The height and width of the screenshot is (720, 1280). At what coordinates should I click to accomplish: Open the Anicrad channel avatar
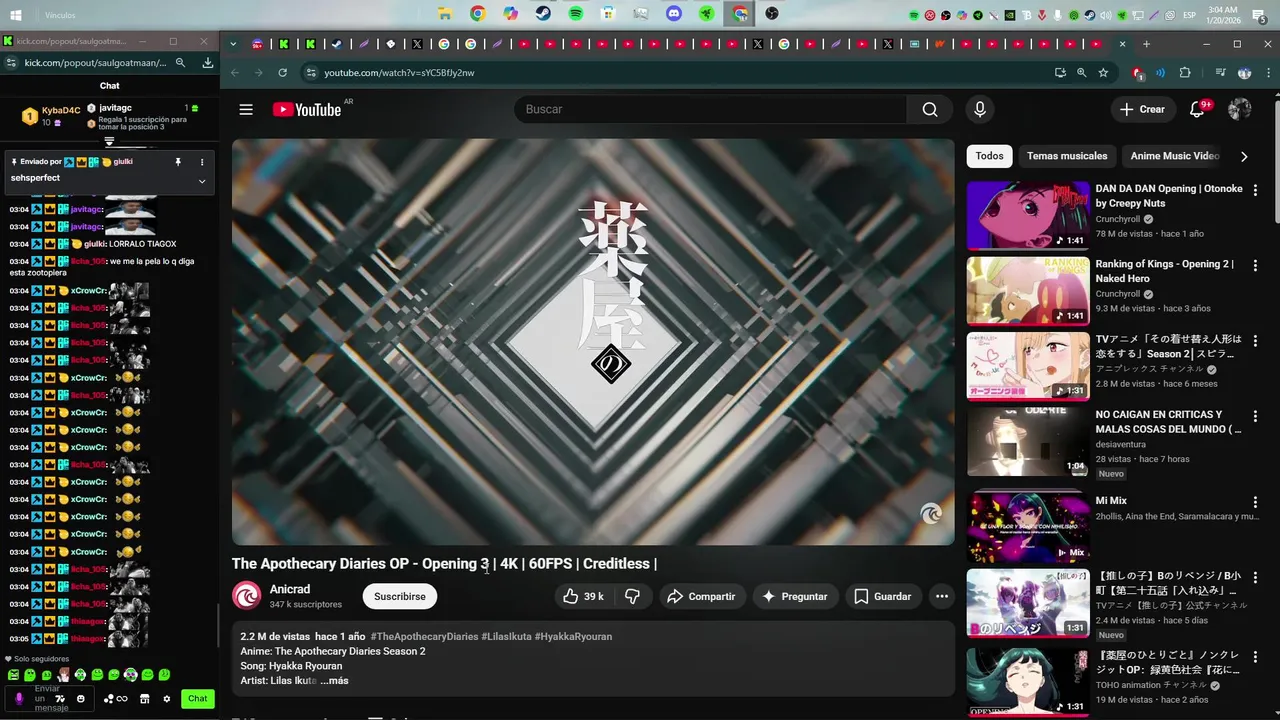[x=246, y=596]
